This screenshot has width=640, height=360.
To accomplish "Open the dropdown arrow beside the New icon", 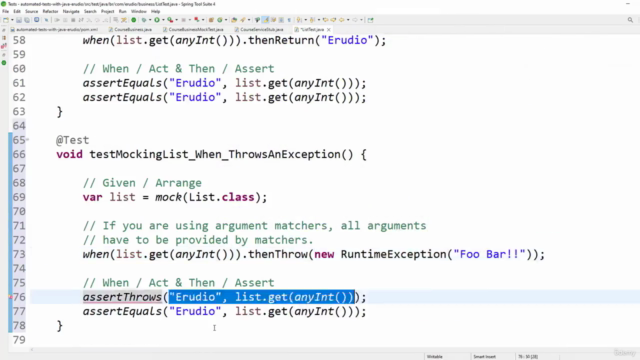I will point(12,20).
